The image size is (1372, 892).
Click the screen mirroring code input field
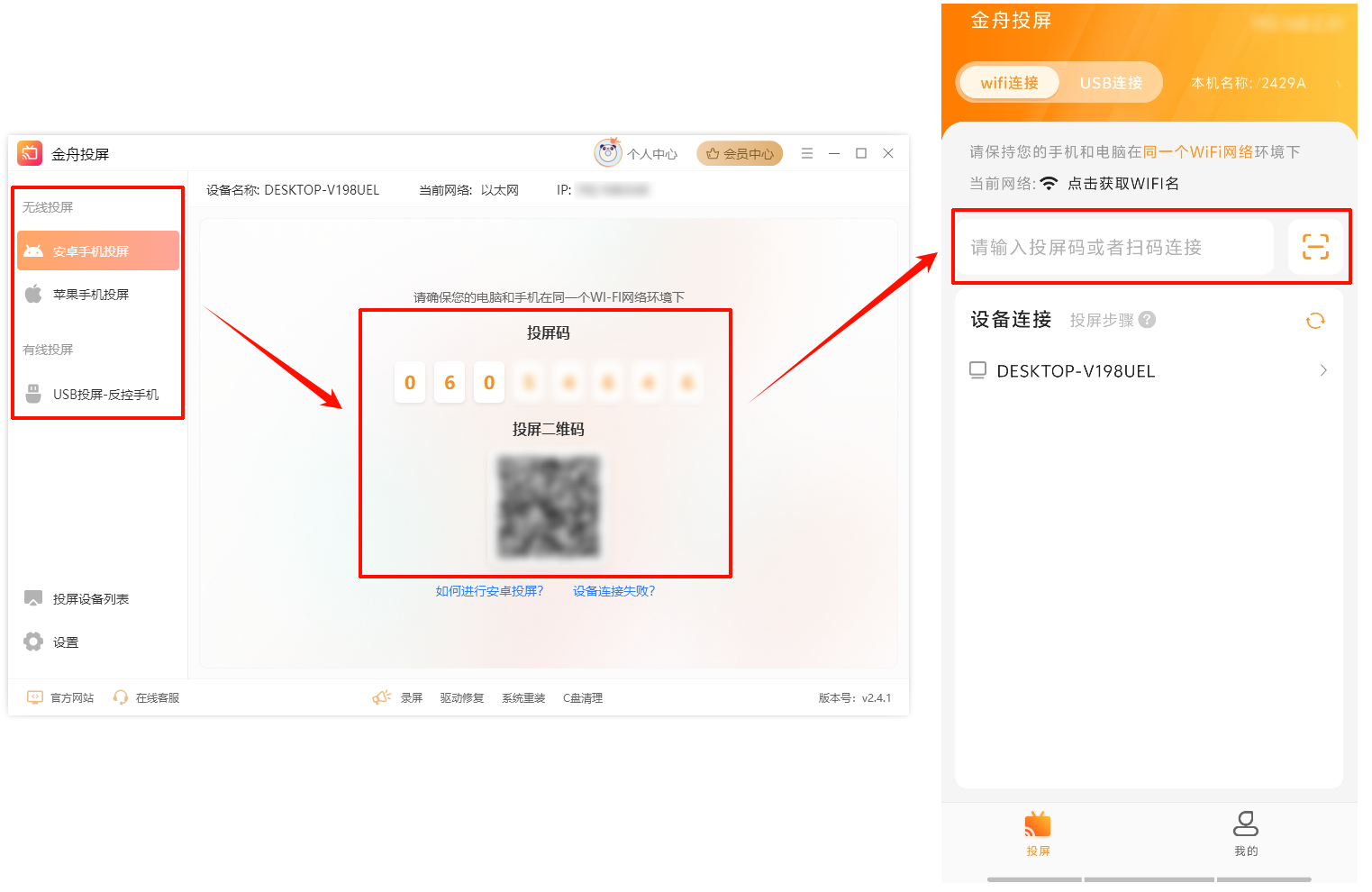pos(1113,246)
